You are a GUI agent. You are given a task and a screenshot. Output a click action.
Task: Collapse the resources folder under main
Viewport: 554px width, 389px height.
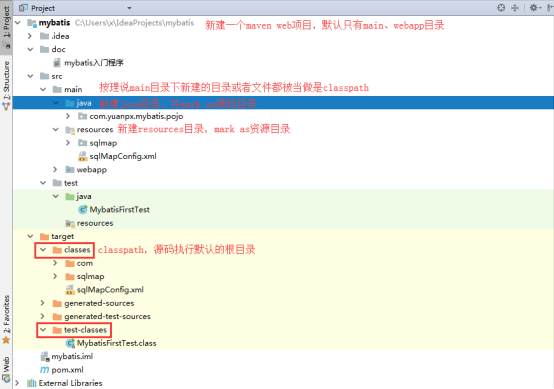[x=56, y=129]
